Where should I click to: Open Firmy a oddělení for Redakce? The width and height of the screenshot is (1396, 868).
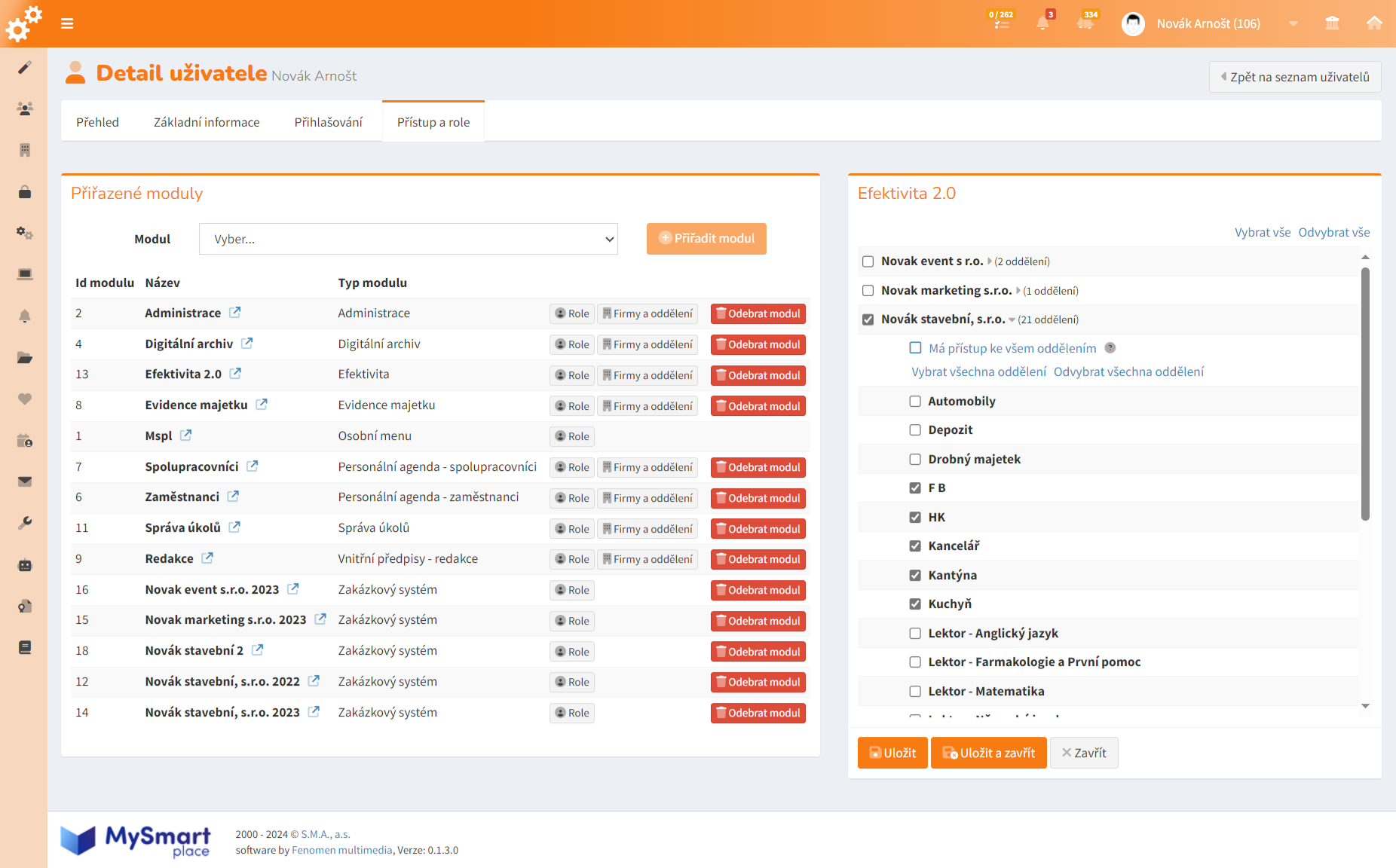pyautogui.click(x=647, y=559)
